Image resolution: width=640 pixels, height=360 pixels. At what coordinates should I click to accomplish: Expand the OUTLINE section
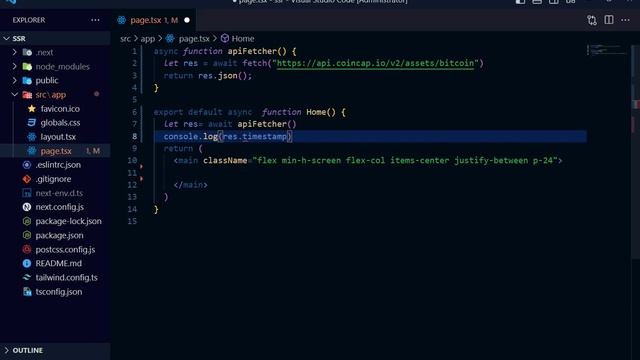[x=7, y=350]
